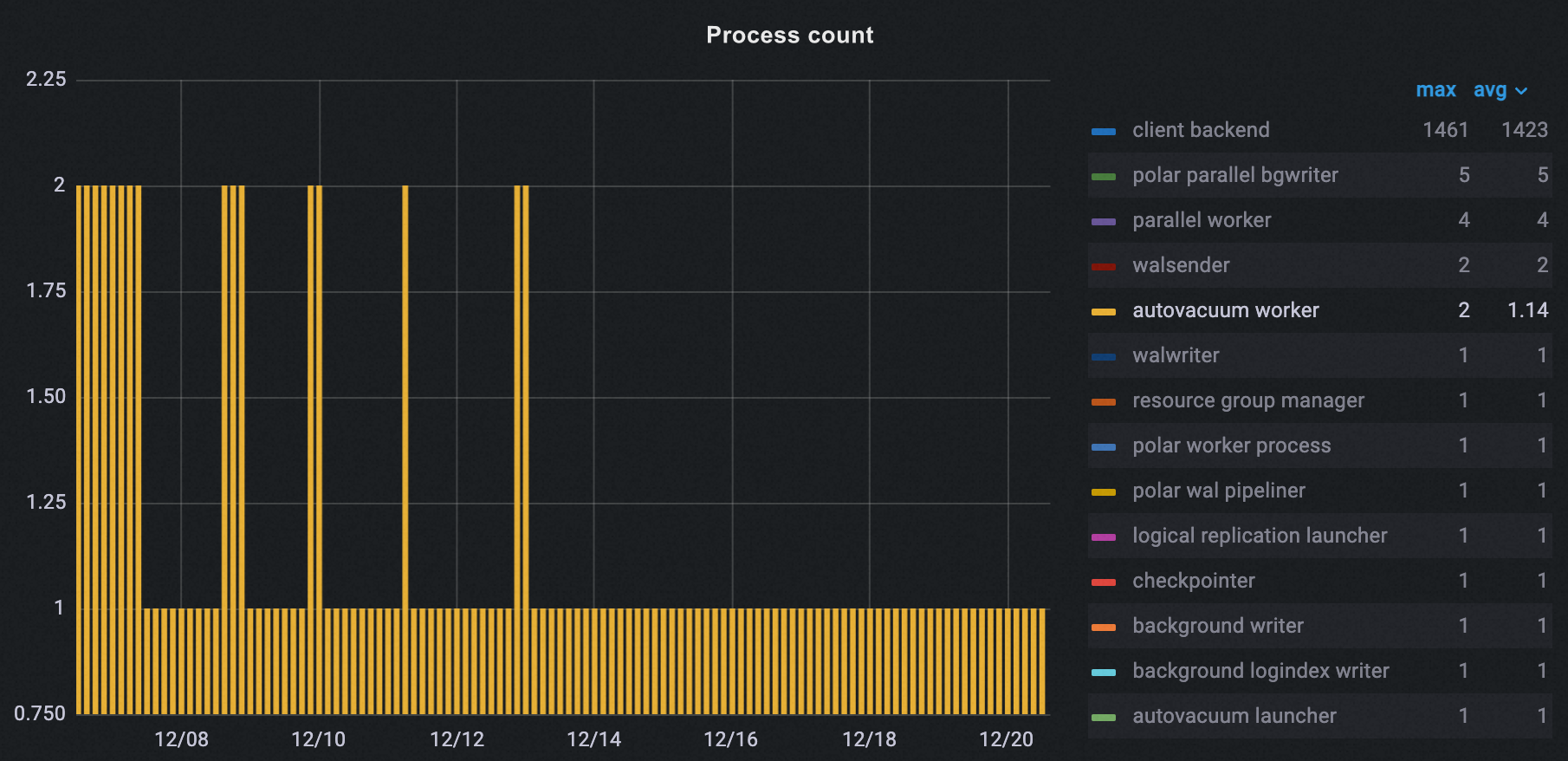The width and height of the screenshot is (1568, 761).
Task: Click the 12/12 x-axis date label
Action: coord(457,739)
